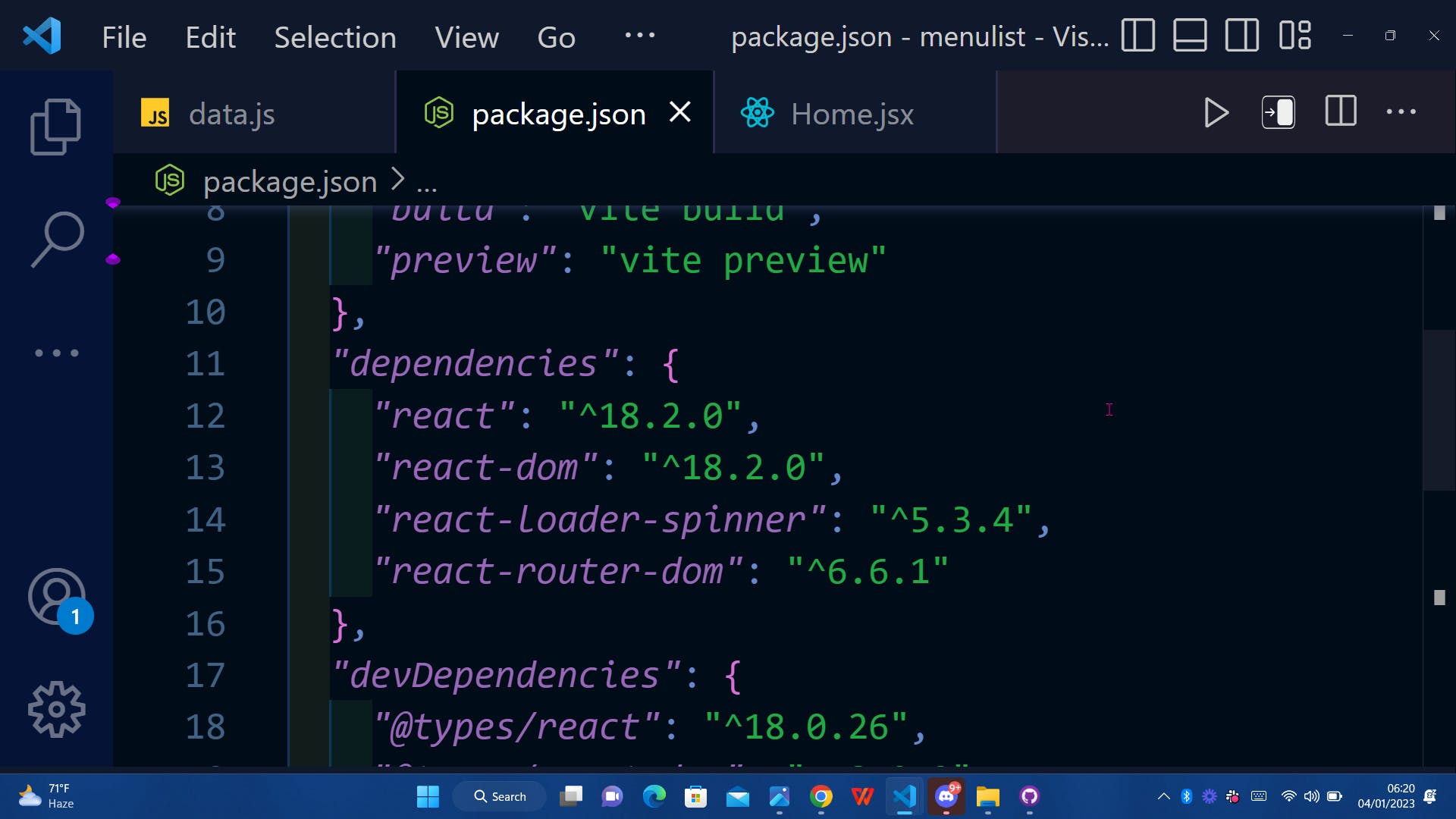Show hidden taskbar icons with the chevron
This screenshot has height=819, width=1456.
pyautogui.click(x=1165, y=797)
